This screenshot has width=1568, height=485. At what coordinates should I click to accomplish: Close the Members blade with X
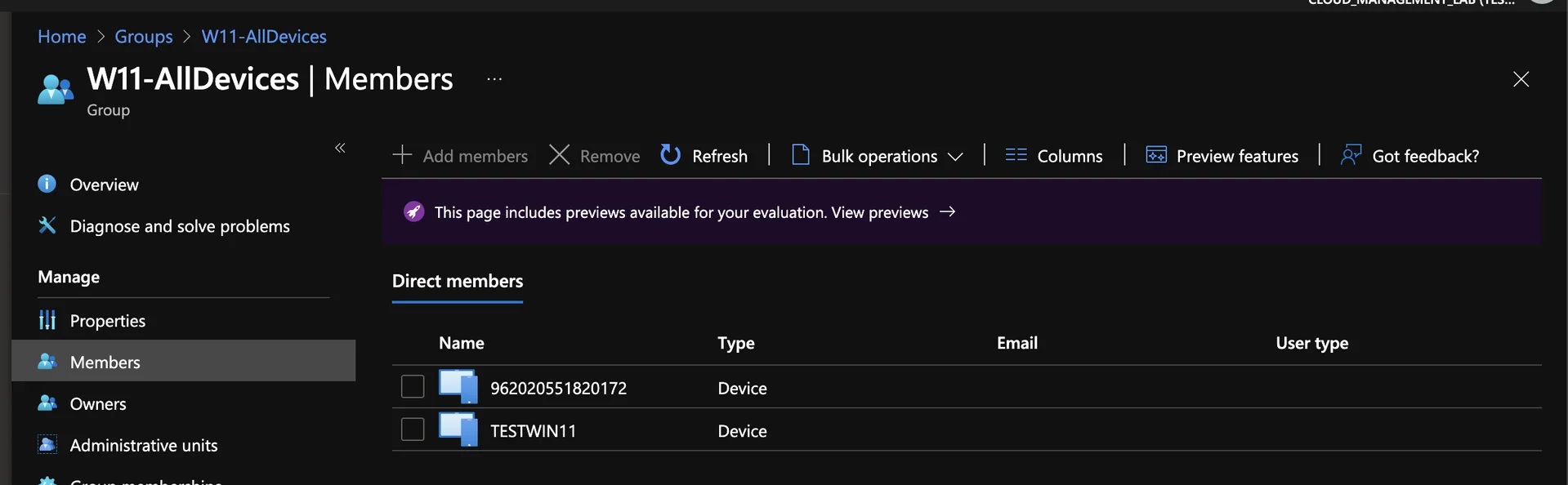point(1521,79)
